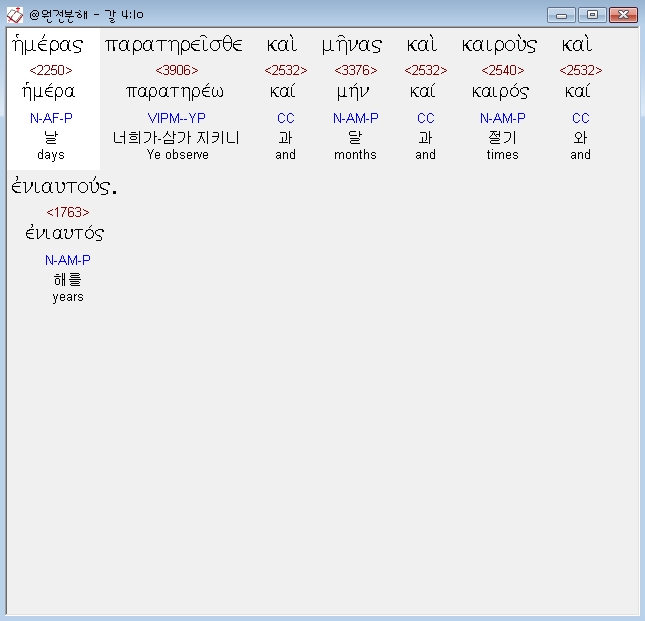Click the window title '@원전분해 - 갈 4:10'
The image size is (645, 621).
click(86, 15)
